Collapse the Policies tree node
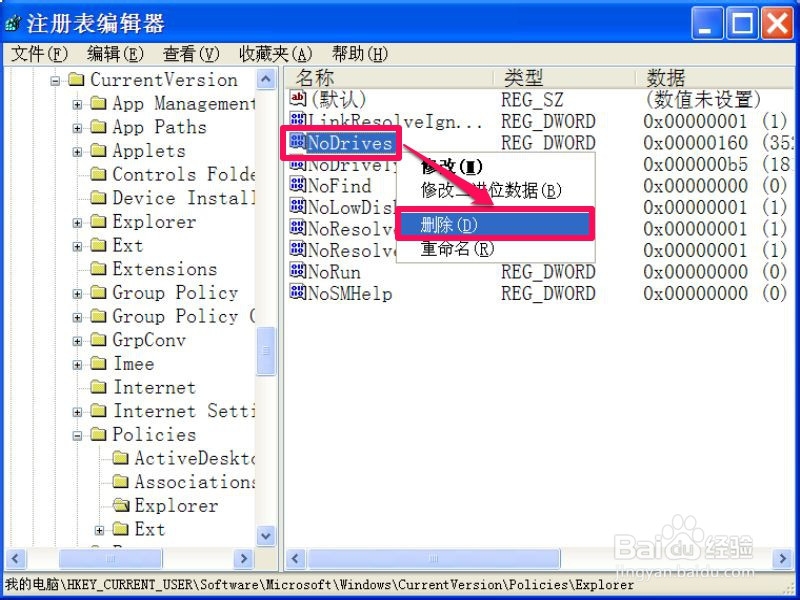Screen dimensions: 800x600 (77, 436)
